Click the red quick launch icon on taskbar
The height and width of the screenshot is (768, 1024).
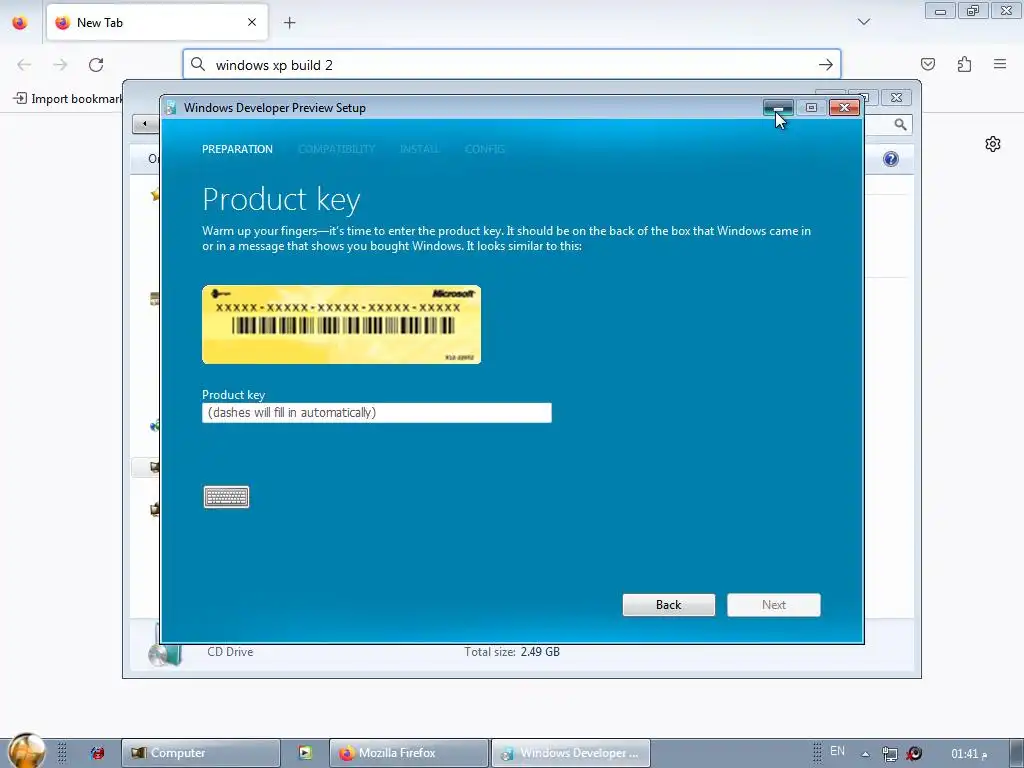pos(97,753)
